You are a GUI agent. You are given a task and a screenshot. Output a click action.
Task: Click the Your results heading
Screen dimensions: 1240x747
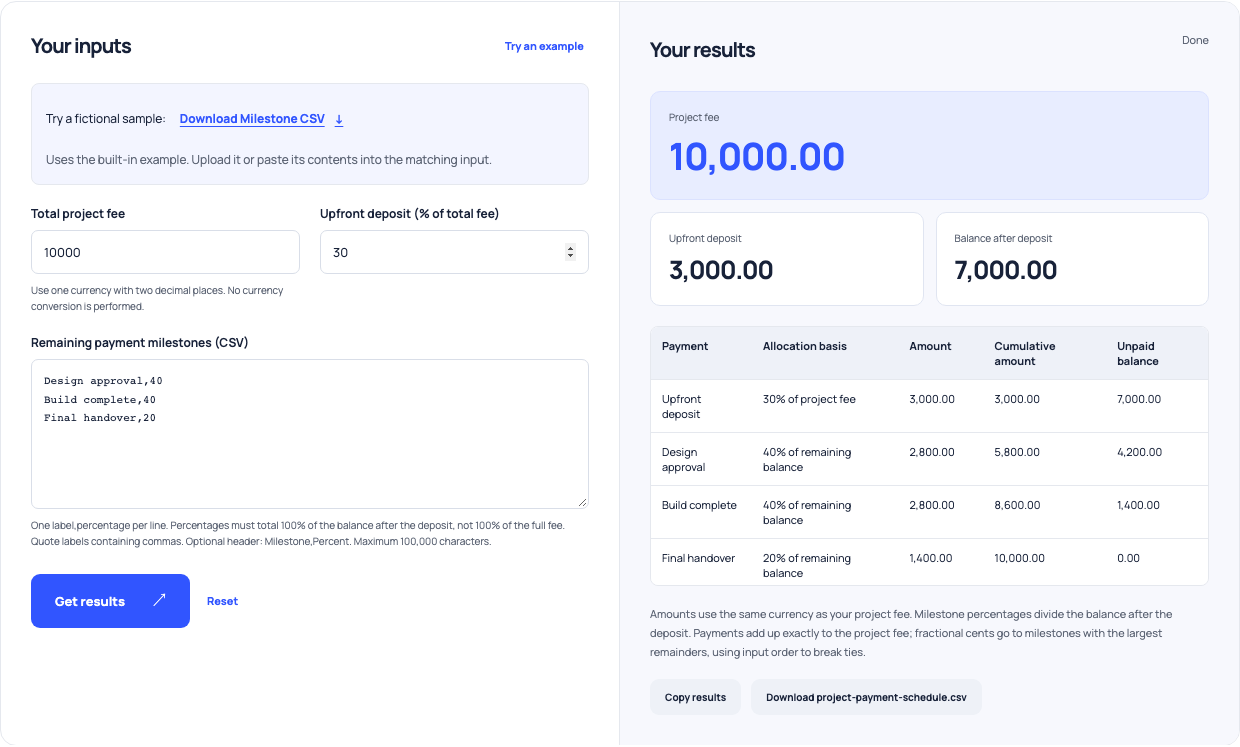pyautogui.click(x=702, y=50)
